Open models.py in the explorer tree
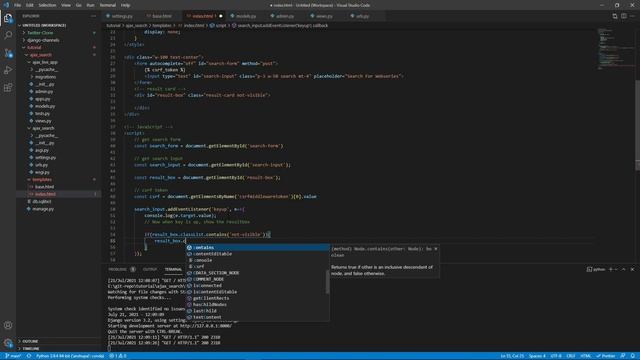Viewport: 640px width, 360px height. pyautogui.click(x=45, y=106)
